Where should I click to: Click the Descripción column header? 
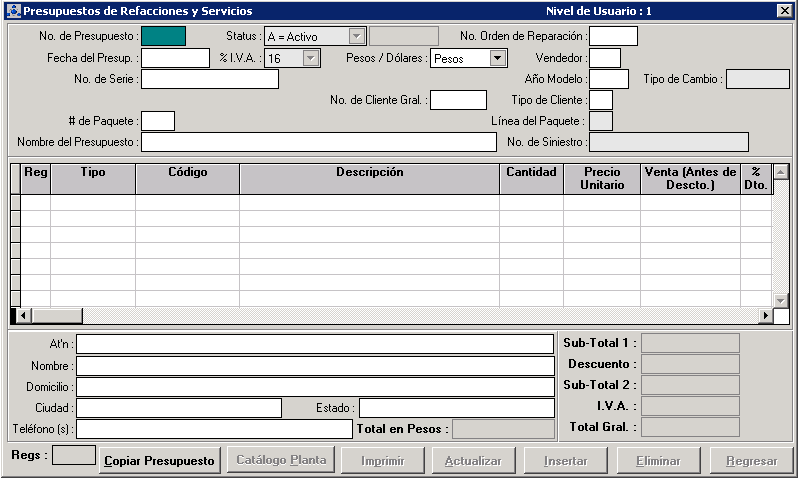tap(369, 173)
